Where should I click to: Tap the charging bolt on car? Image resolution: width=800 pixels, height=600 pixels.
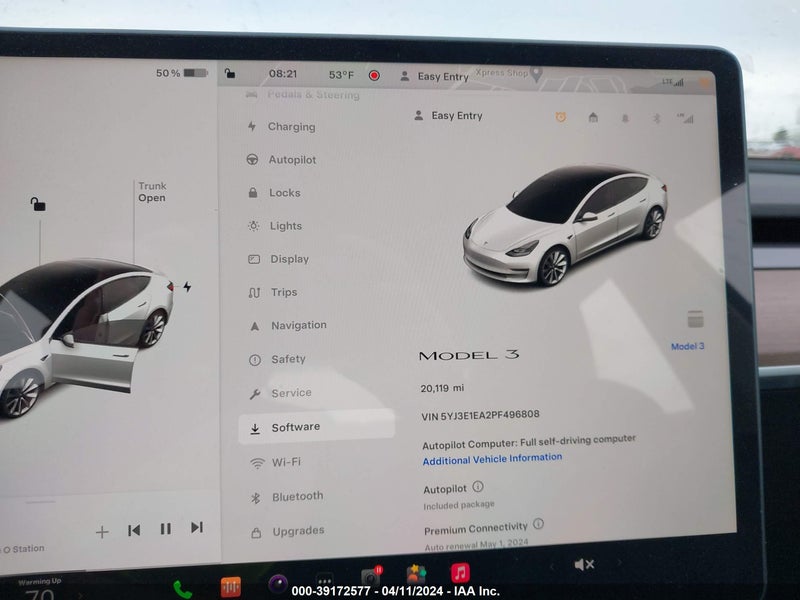[x=187, y=287]
